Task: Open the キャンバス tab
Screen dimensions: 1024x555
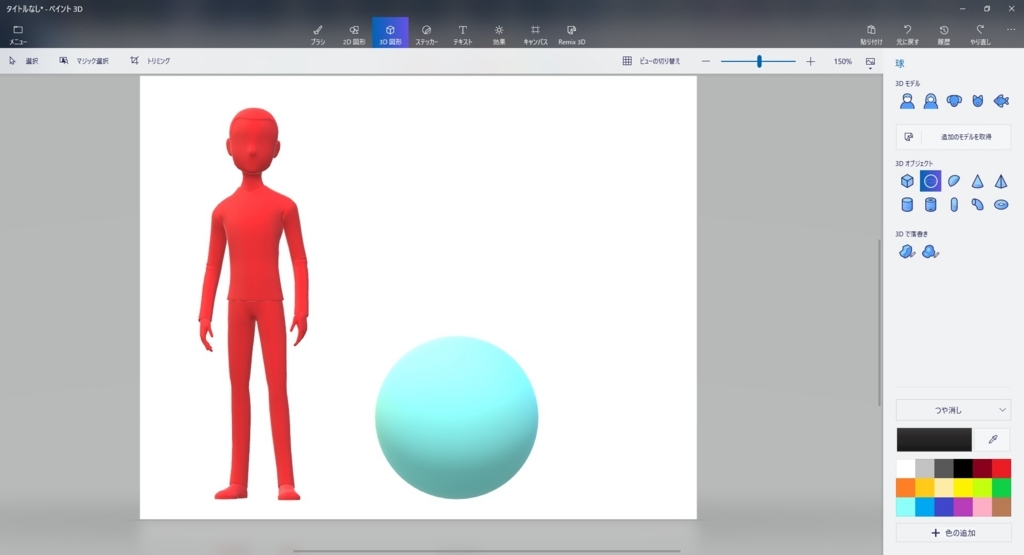Action: (535, 35)
